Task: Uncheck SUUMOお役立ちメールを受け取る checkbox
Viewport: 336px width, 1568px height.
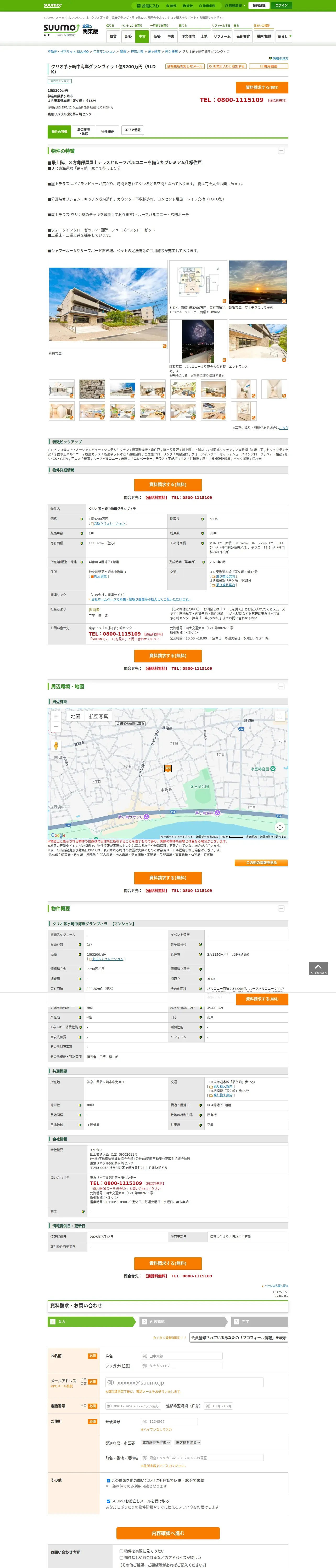Action: tap(109, 1501)
